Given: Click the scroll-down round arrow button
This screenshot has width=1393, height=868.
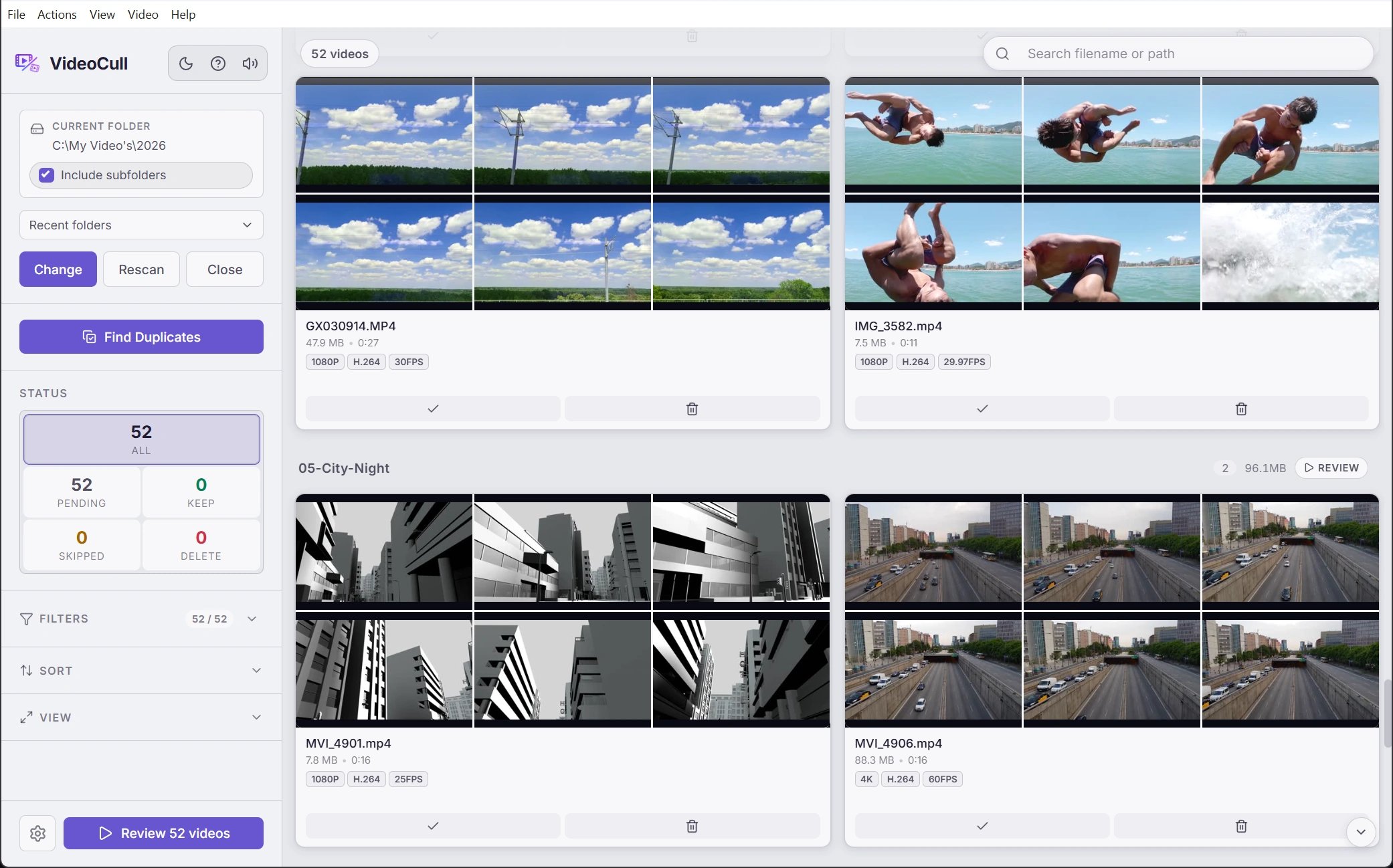Looking at the screenshot, I should 1361,832.
